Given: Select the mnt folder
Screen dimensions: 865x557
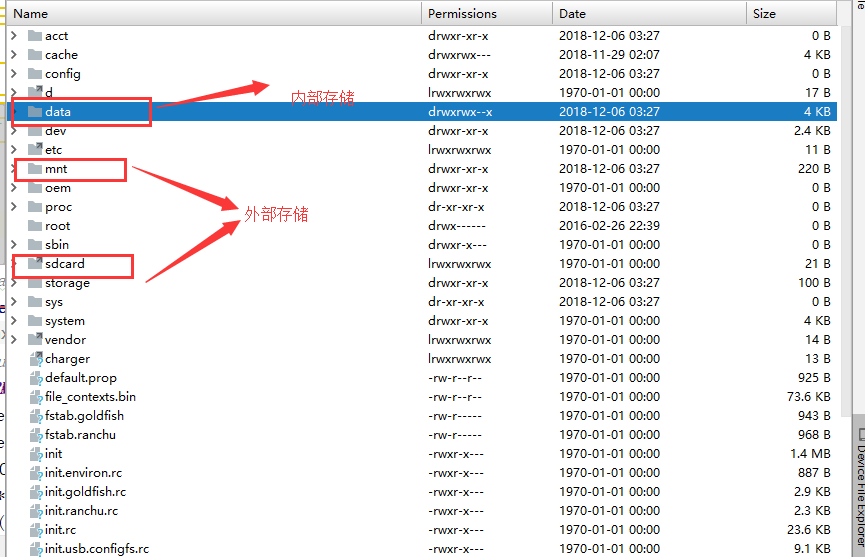Looking at the screenshot, I should [56, 169].
